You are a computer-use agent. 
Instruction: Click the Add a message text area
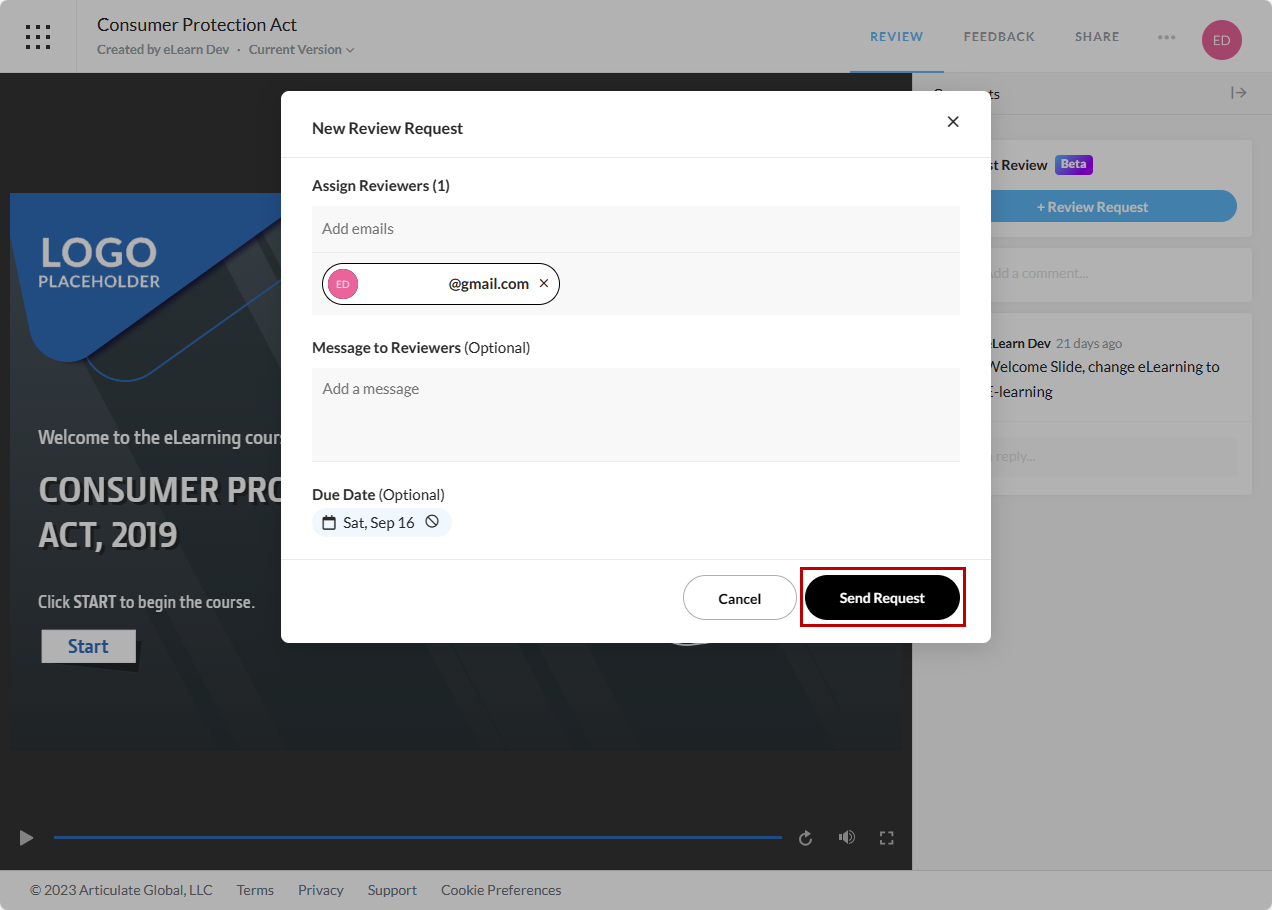(635, 414)
